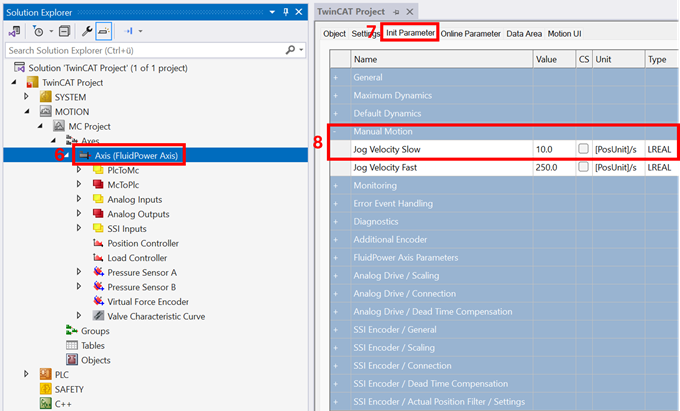Screen dimensions: 680x411
Task: Click the Value column header
Action: [x=554, y=59]
